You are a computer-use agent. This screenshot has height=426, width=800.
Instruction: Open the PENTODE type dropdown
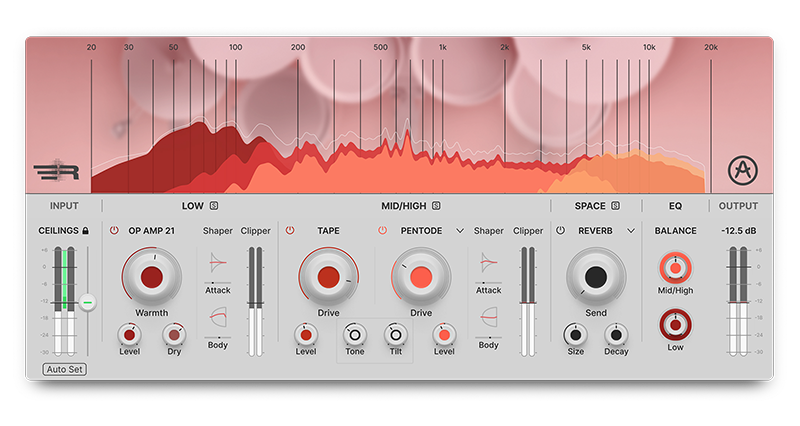tap(460, 231)
